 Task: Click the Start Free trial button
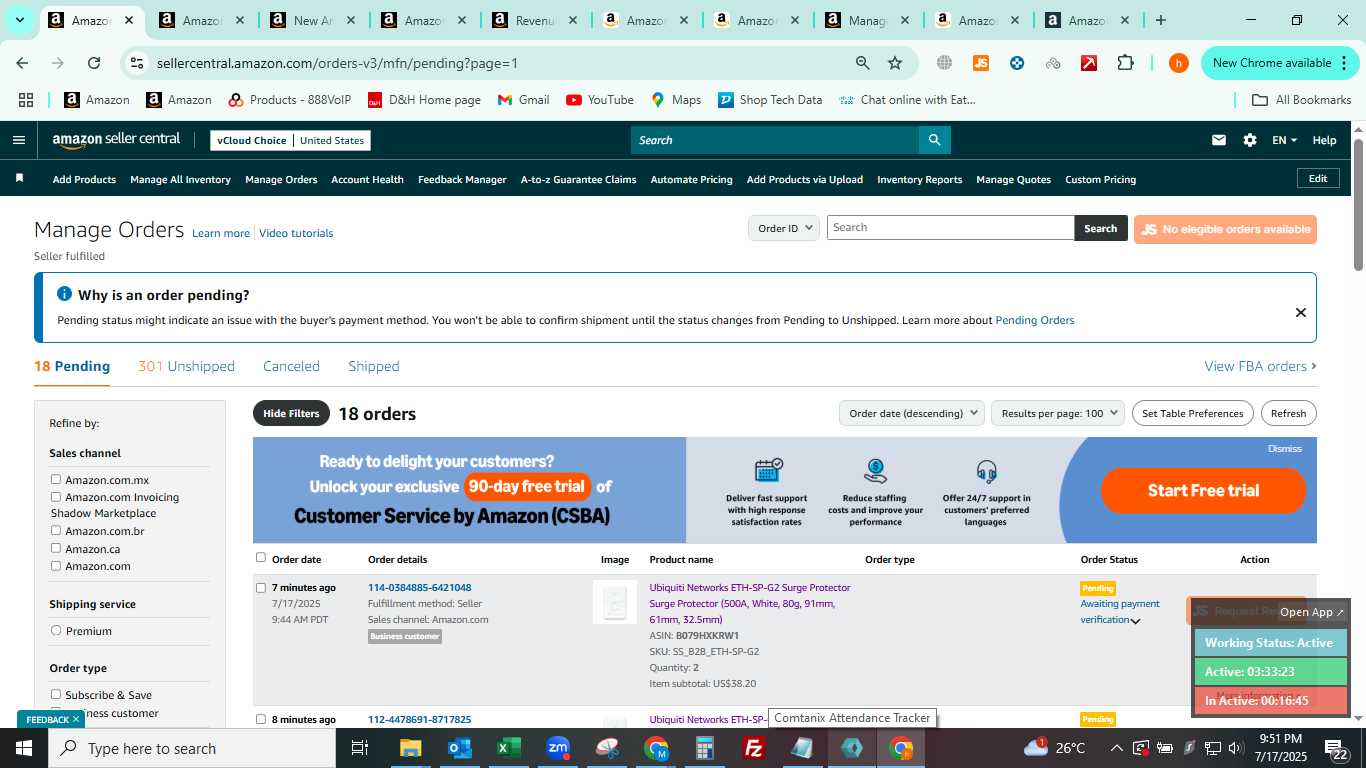click(x=1203, y=490)
